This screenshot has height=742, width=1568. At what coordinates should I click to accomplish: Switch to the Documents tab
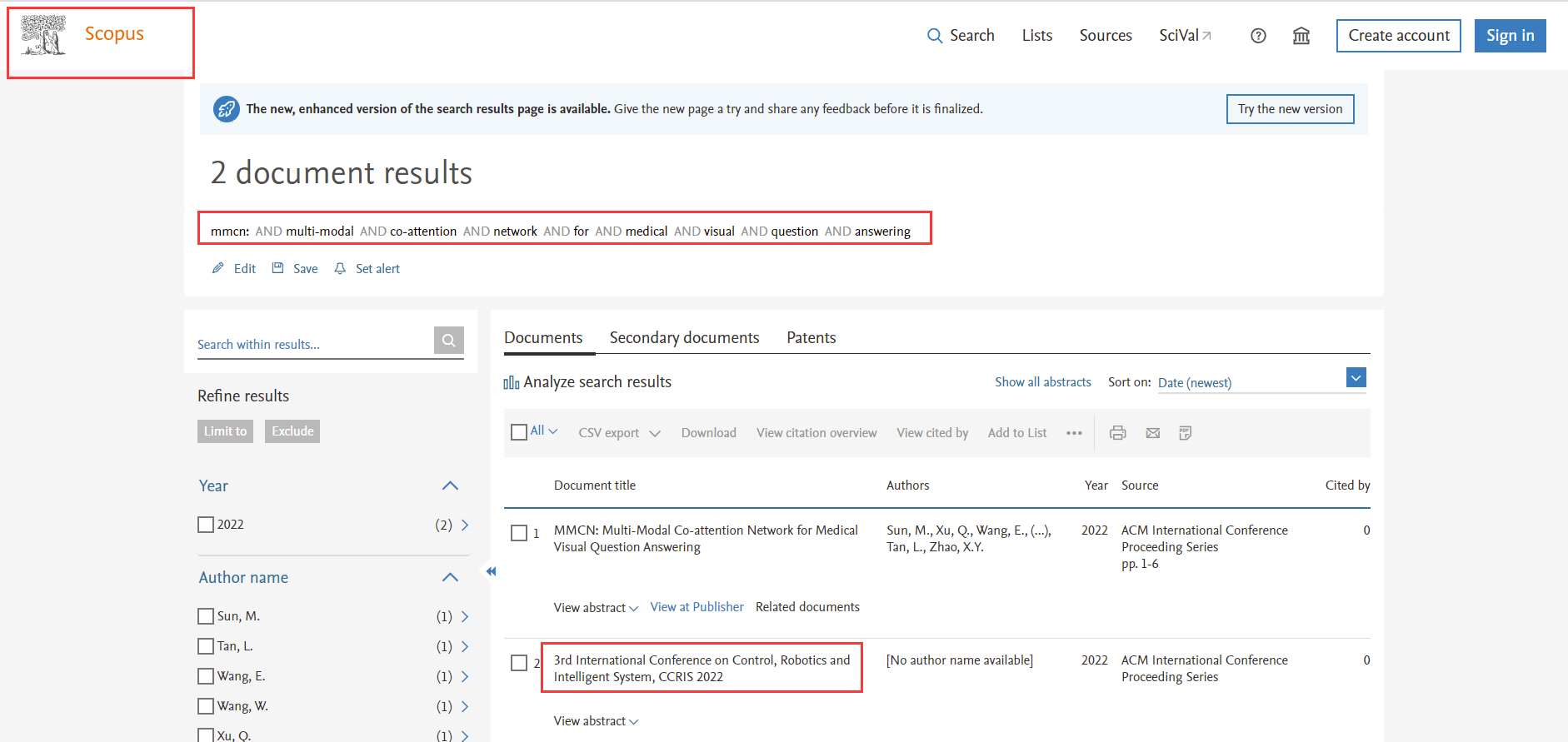[x=543, y=338]
